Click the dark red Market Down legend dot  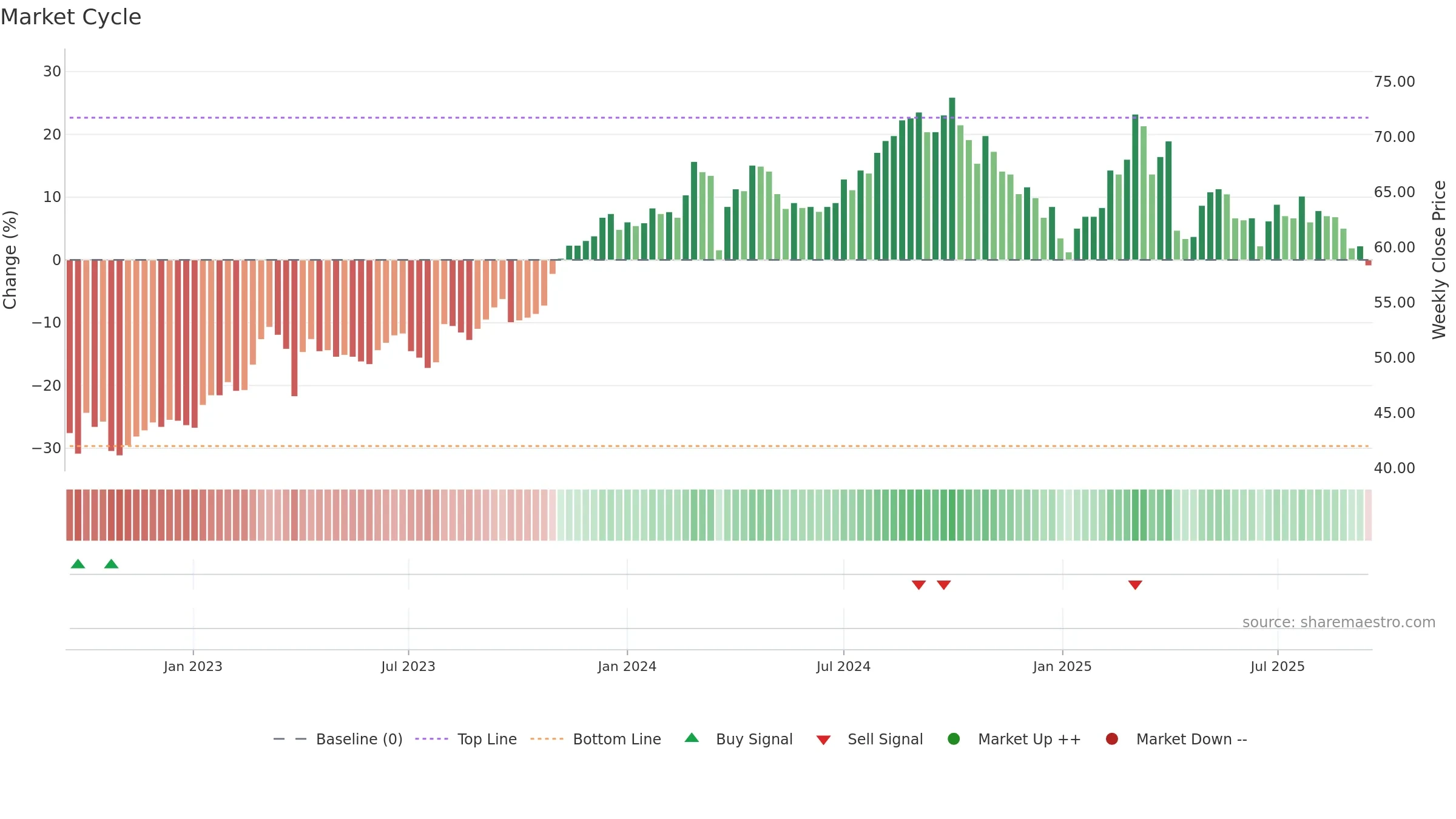click(x=1112, y=739)
